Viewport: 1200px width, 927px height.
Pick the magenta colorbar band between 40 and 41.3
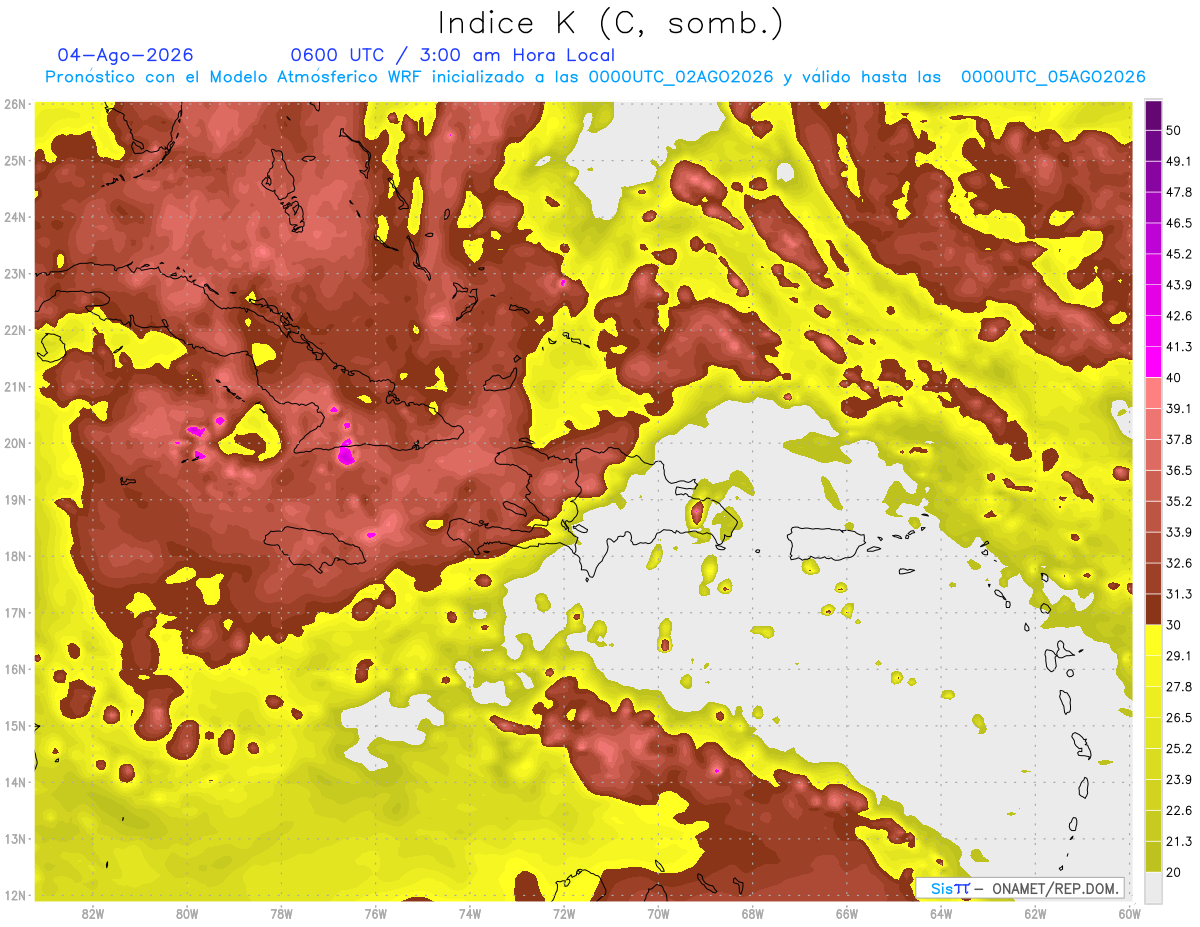click(x=1153, y=362)
